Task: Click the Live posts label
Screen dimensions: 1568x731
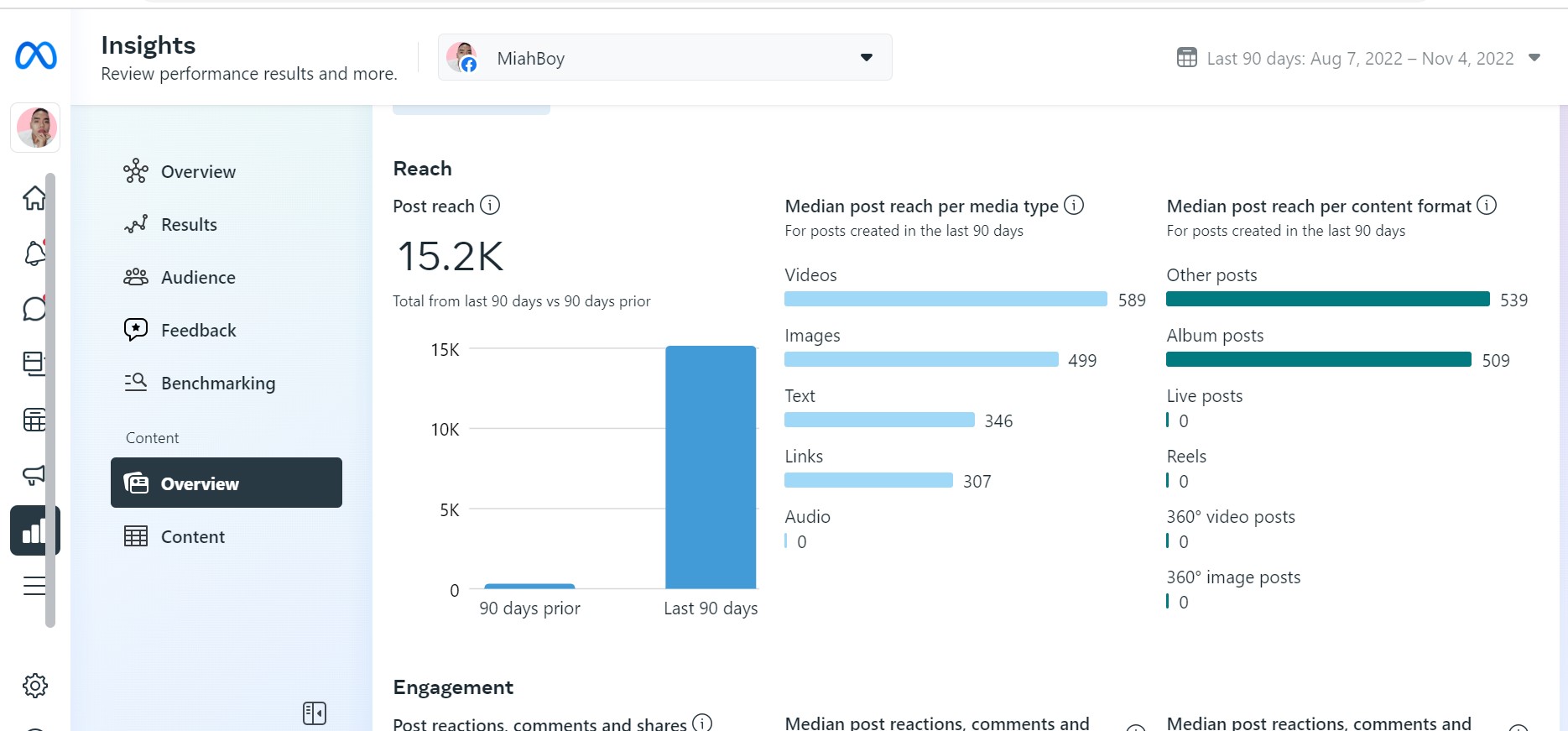Action: tap(1204, 396)
